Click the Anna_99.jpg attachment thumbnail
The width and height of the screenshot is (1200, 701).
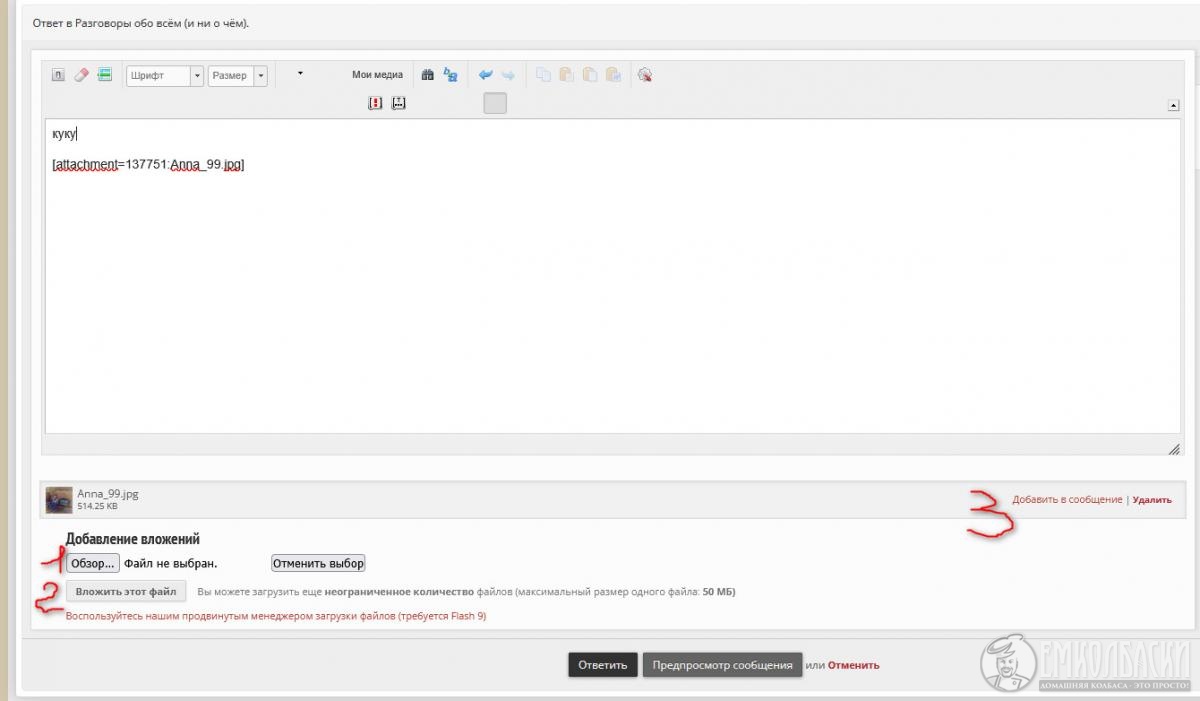tap(60, 499)
